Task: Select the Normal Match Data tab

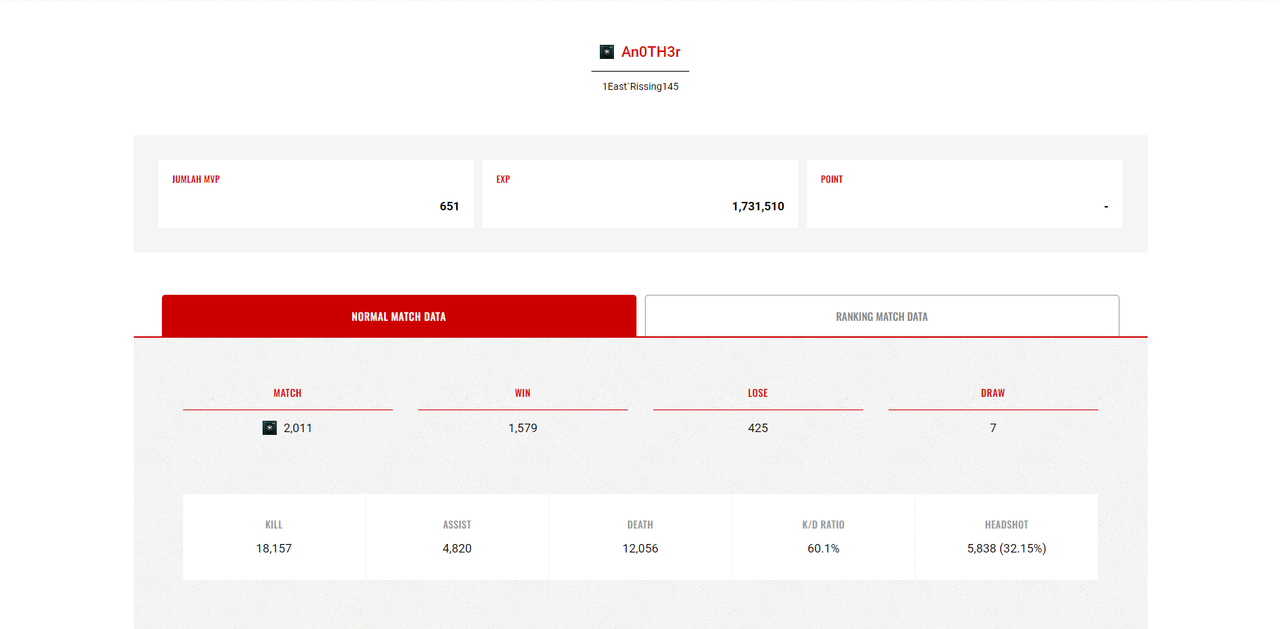Action: (399, 316)
